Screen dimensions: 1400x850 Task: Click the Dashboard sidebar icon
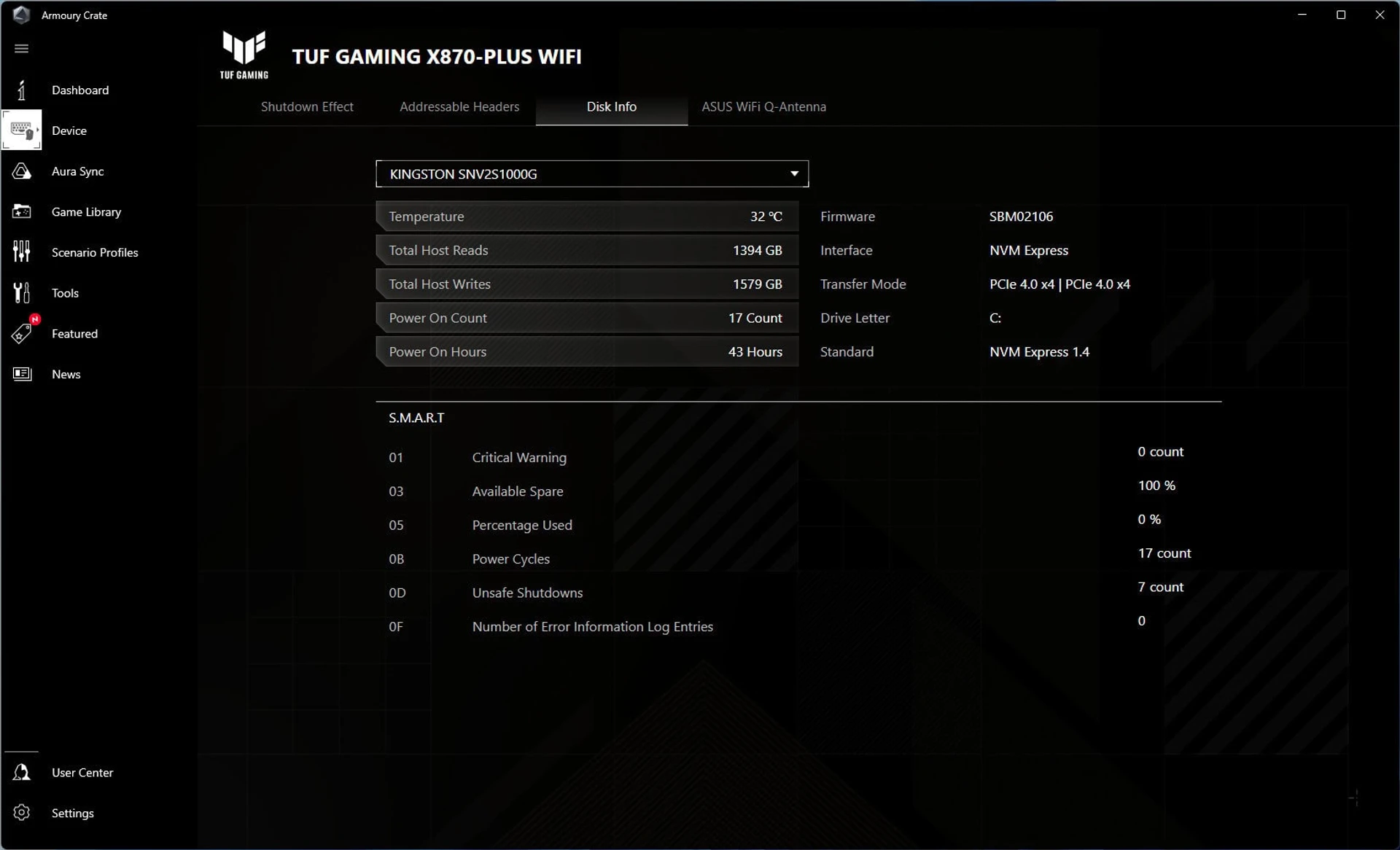(21, 90)
